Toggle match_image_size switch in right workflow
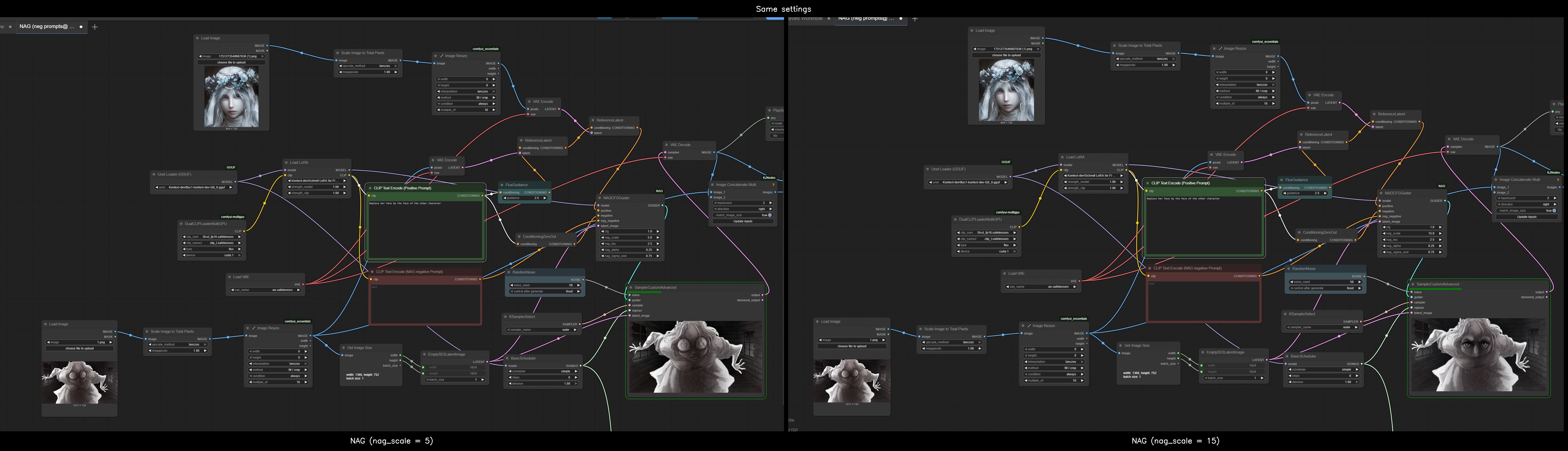 click(1554, 211)
